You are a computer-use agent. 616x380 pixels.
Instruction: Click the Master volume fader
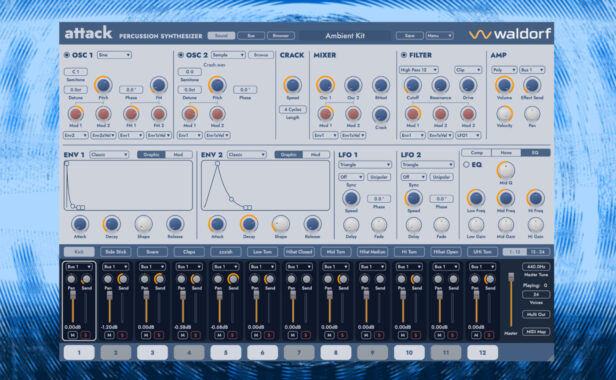pyautogui.click(x=511, y=277)
